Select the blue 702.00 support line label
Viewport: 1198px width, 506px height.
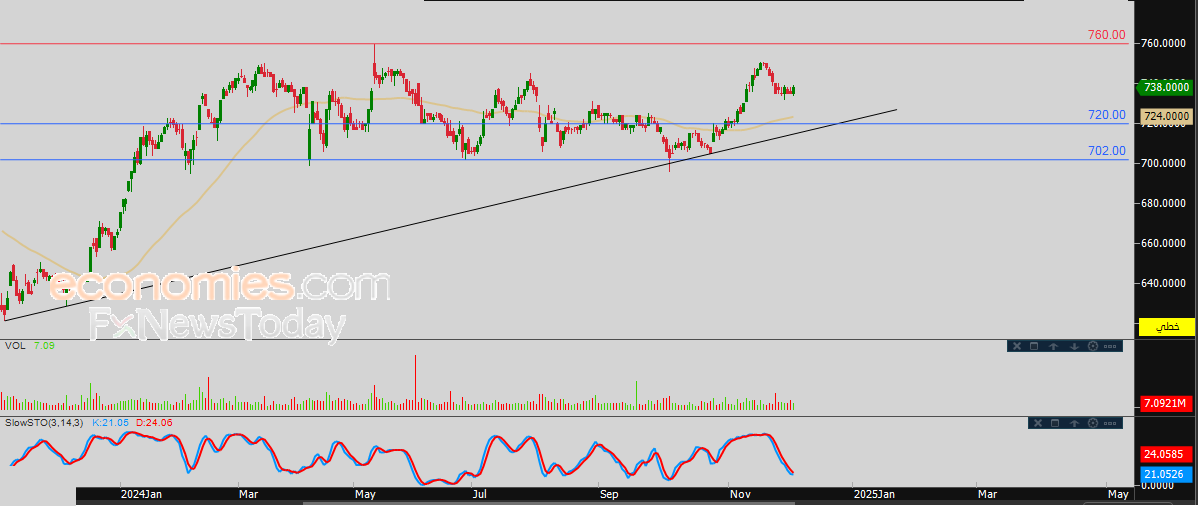coord(1107,151)
